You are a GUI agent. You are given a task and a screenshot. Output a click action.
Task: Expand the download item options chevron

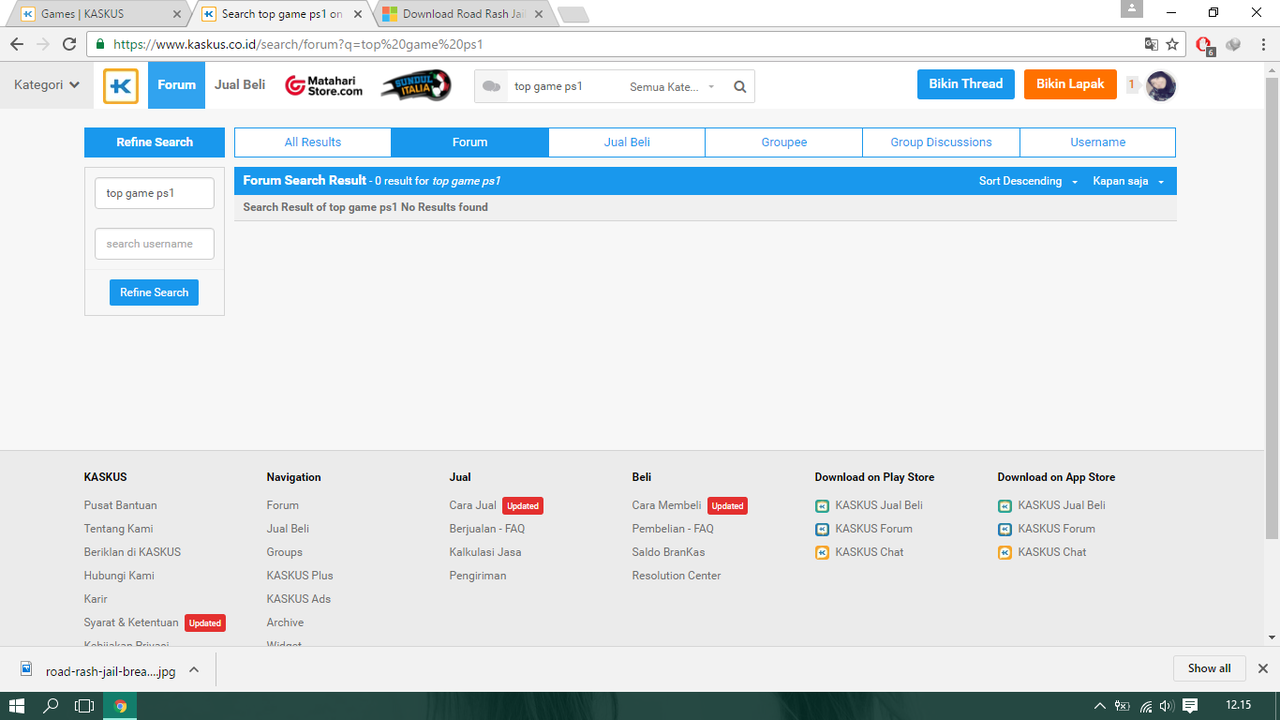[194, 670]
